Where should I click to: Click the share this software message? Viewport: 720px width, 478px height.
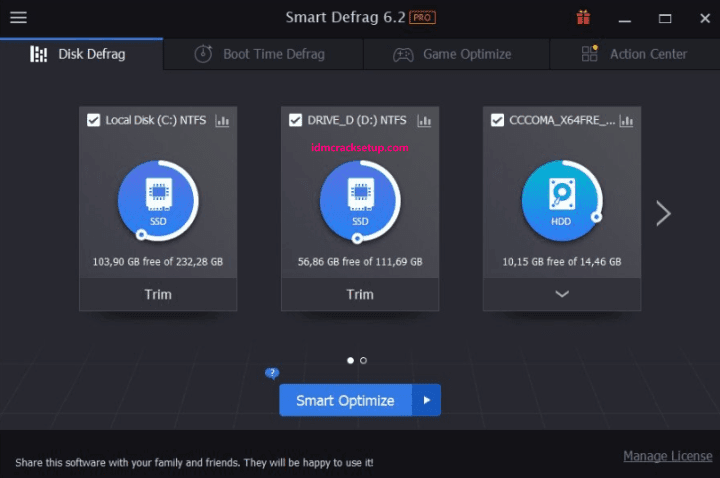pyautogui.click(x=194, y=462)
